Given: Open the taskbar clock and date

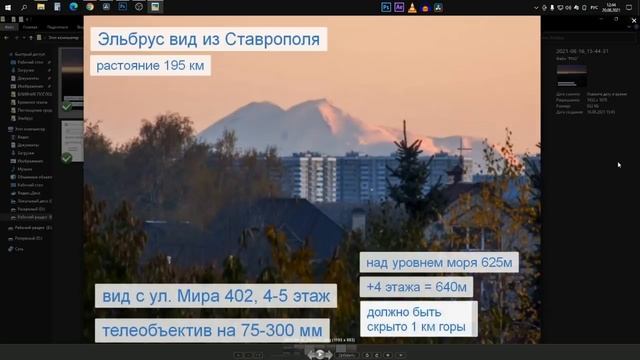Looking at the screenshot, I should click(x=611, y=8).
